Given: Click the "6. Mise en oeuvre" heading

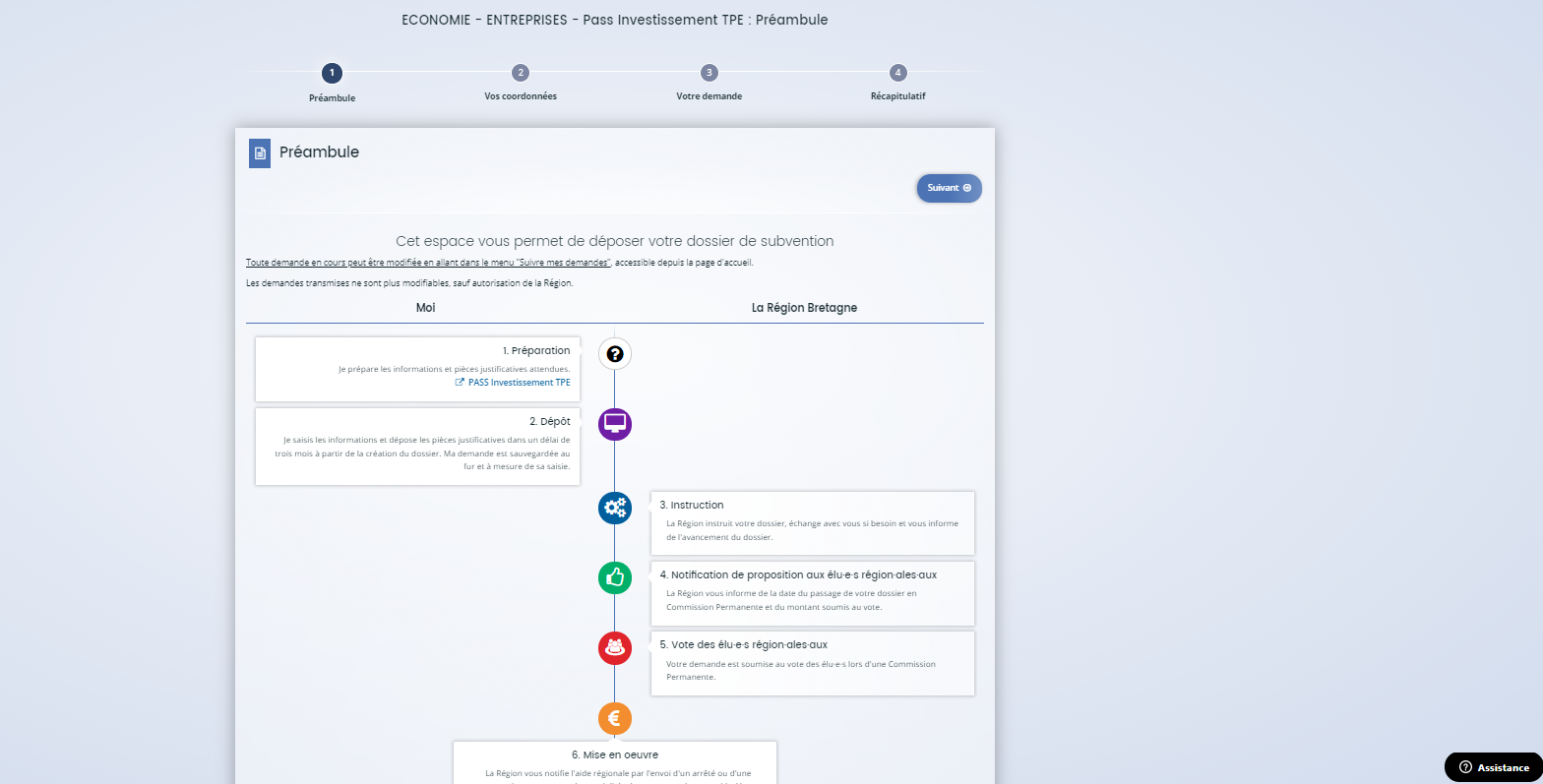Looking at the screenshot, I should pos(615,755).
